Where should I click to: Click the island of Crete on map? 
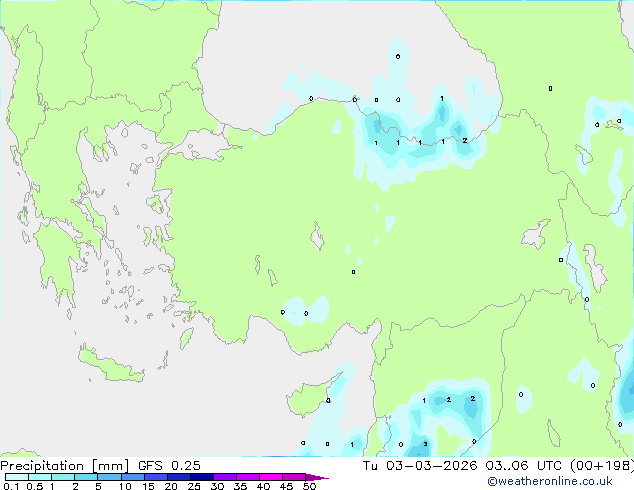(x=110, y=366)
